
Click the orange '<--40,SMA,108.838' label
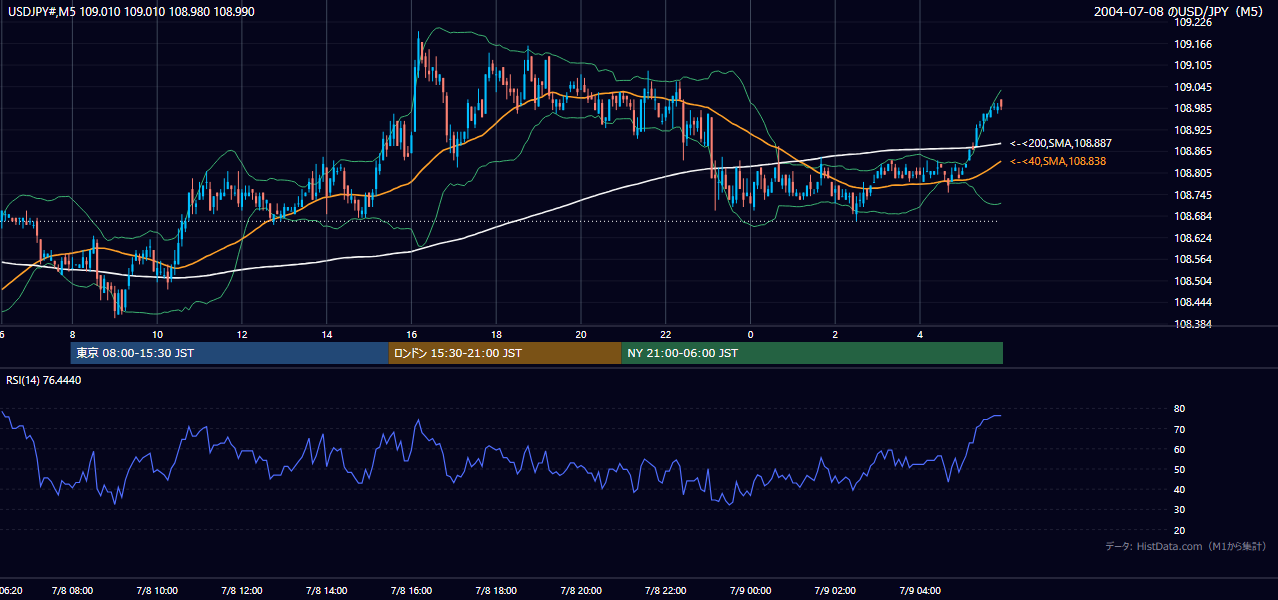point(1058,161)
